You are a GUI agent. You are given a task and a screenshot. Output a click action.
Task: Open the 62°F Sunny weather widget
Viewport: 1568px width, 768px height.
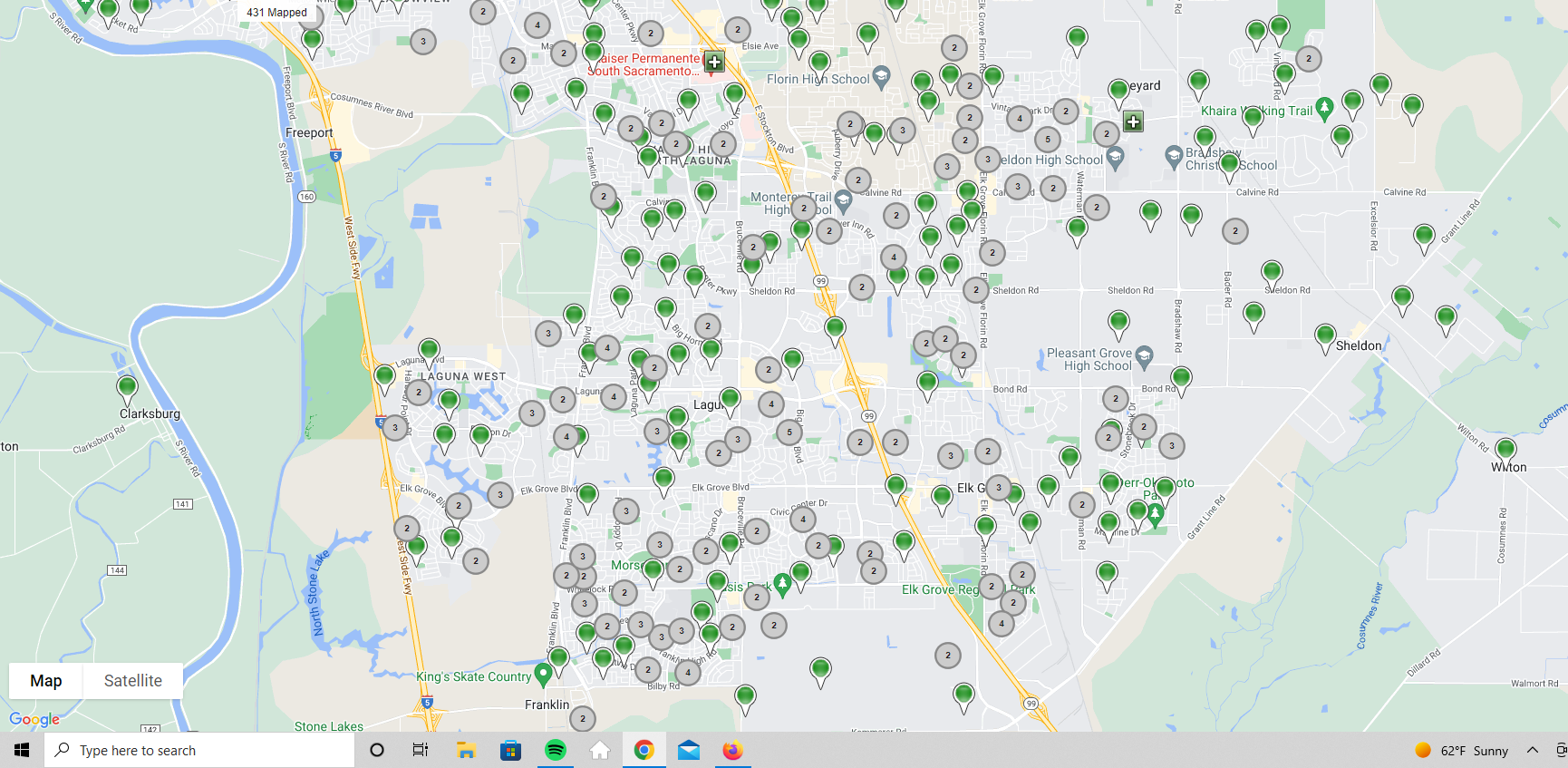(1462, 750)
